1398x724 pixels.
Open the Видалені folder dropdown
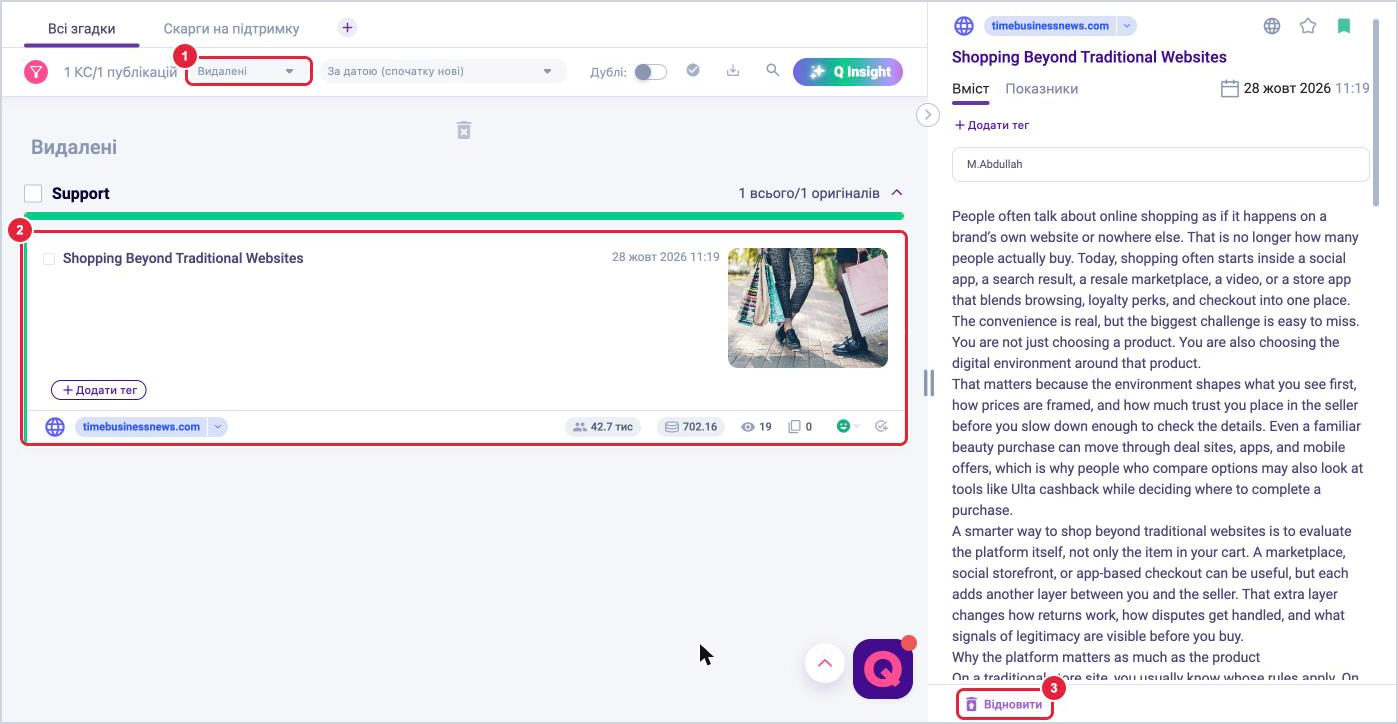tap(249, 71)
